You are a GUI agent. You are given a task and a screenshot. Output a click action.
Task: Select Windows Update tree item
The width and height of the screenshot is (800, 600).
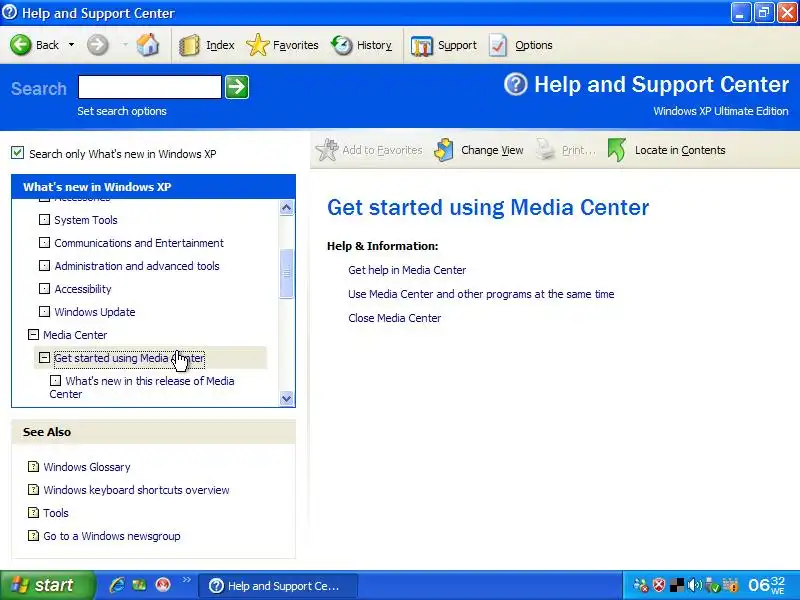[94, 312]
